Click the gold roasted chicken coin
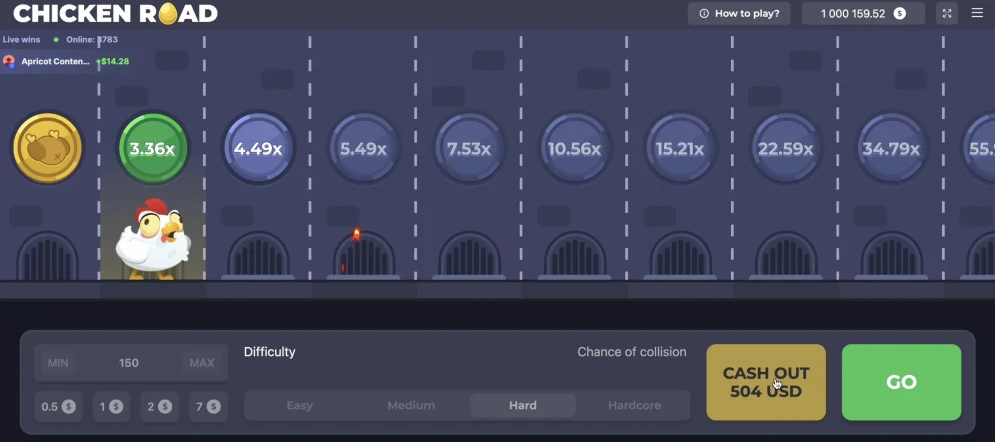The width and height of the screenshot is (995, 442). pyautogui.click(x=48, y=148)
